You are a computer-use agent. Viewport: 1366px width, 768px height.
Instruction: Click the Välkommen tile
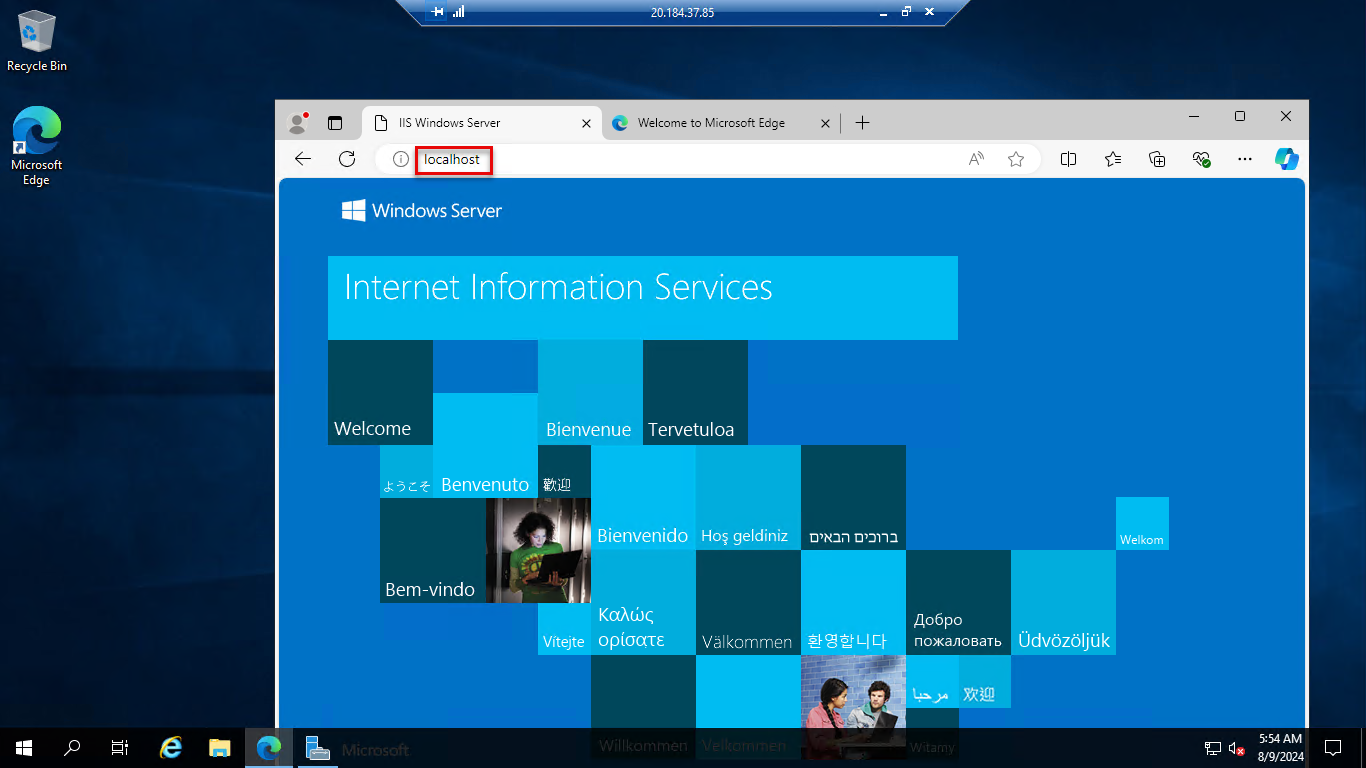pos(748,602)
